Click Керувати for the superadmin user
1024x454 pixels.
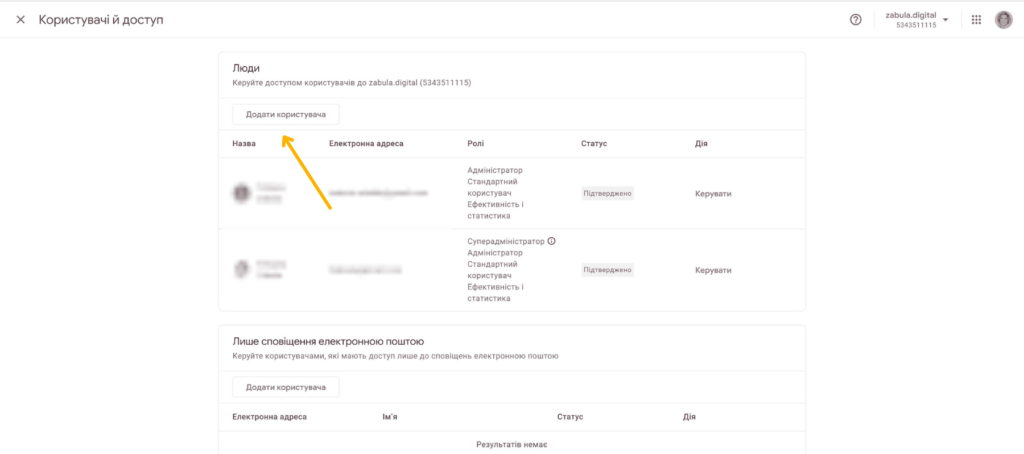tap(713, 270)
